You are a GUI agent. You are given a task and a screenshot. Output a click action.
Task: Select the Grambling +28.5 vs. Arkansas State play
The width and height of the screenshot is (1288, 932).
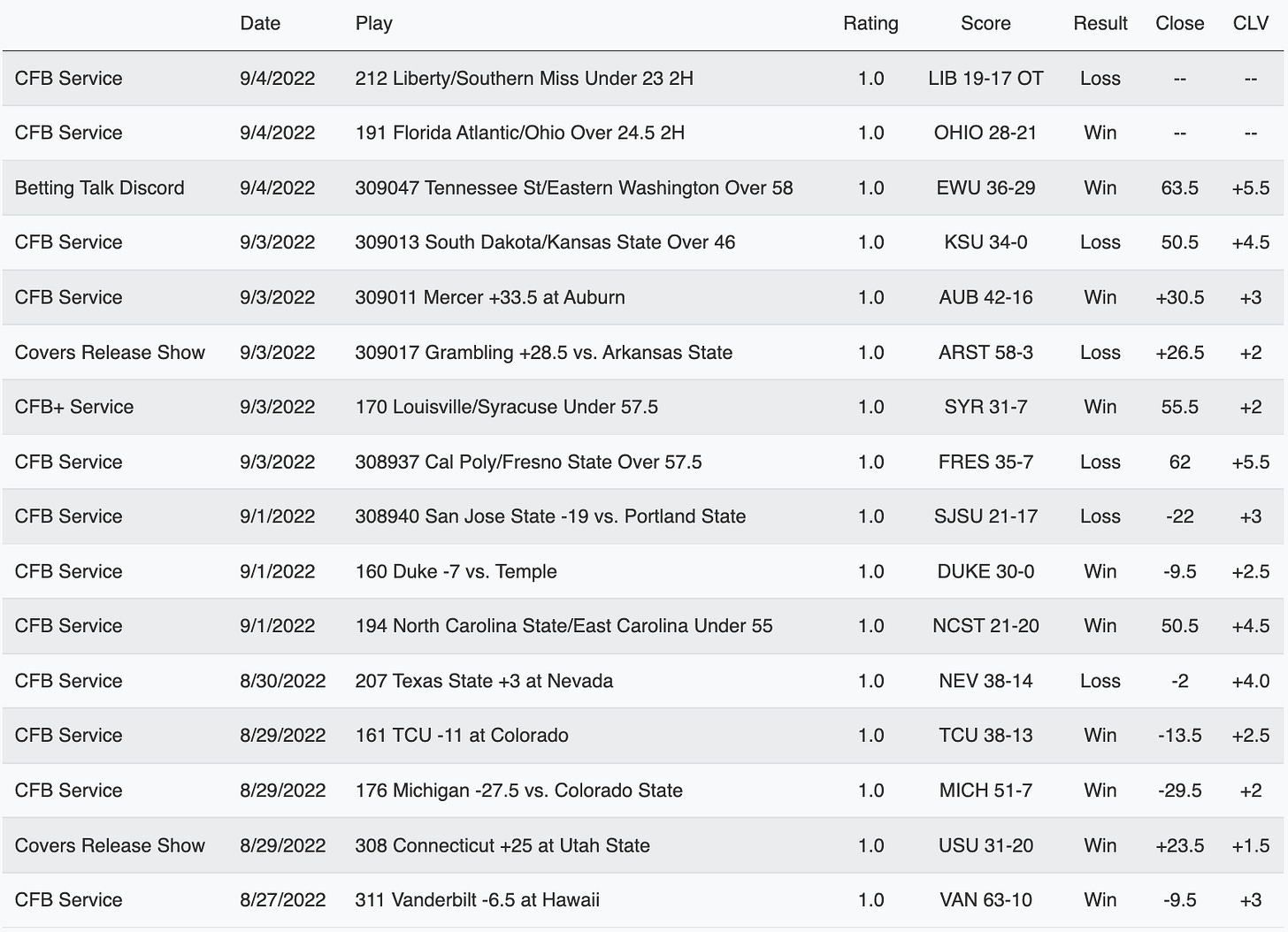click(544, 353)
